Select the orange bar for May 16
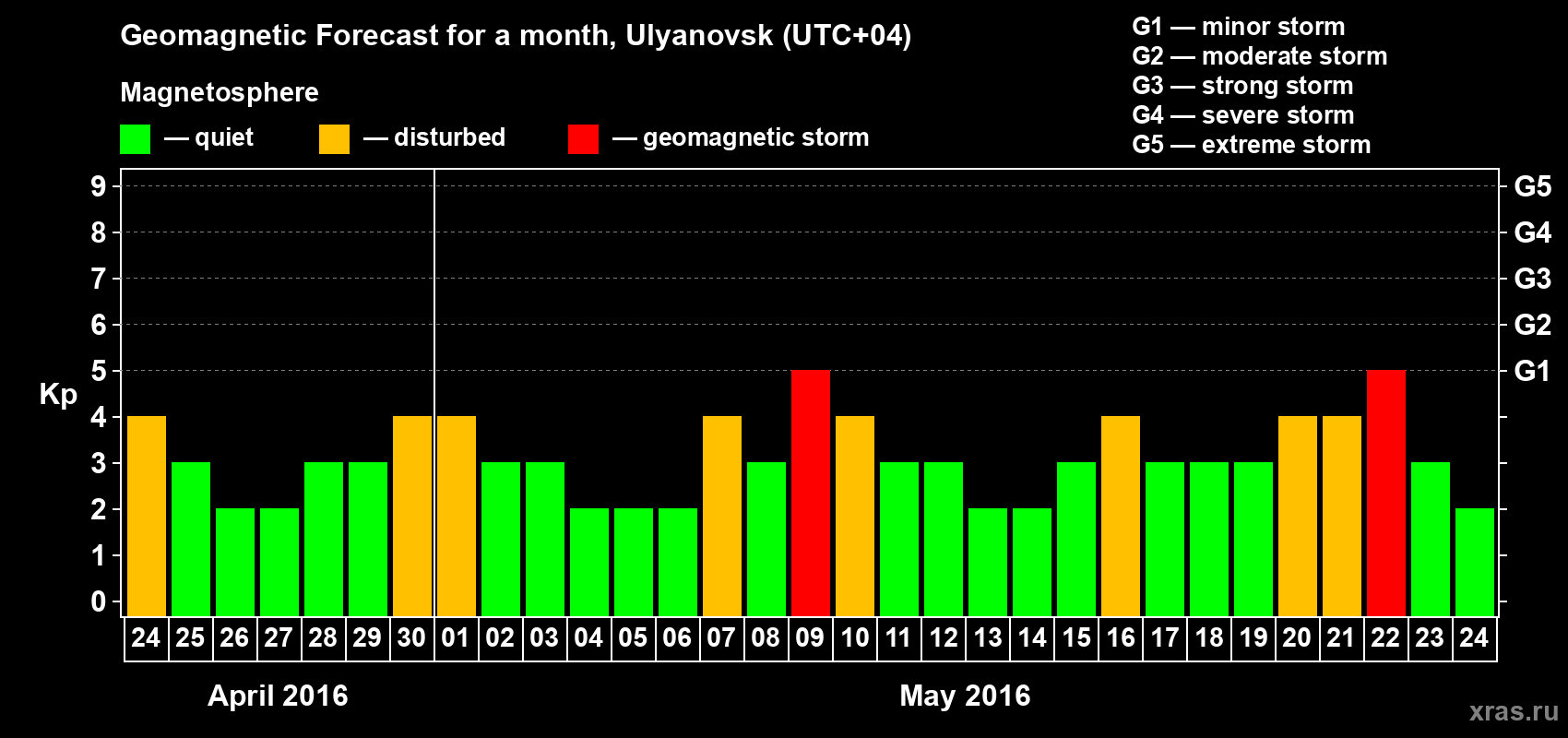1568x738 pixels. pos(1121,516)
